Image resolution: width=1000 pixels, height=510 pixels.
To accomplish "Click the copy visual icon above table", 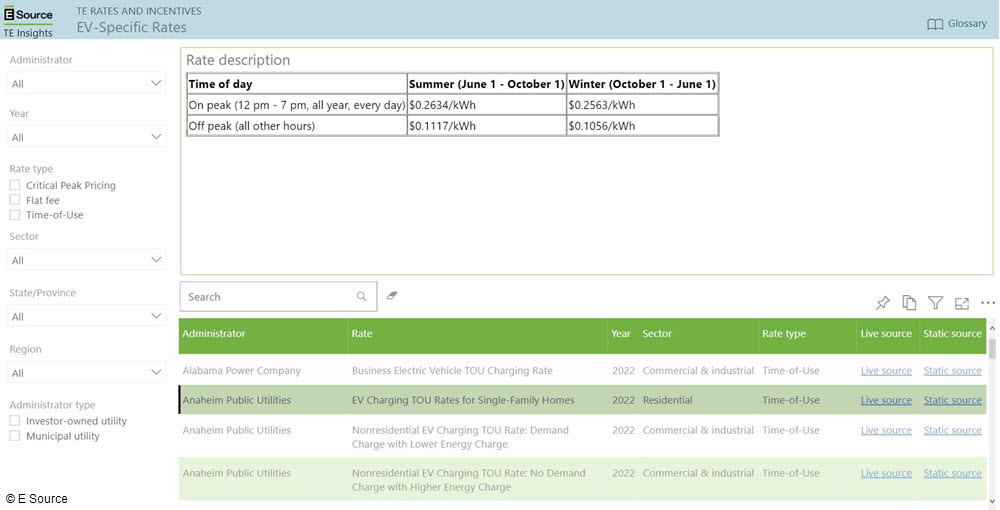I will click(909, 303).
